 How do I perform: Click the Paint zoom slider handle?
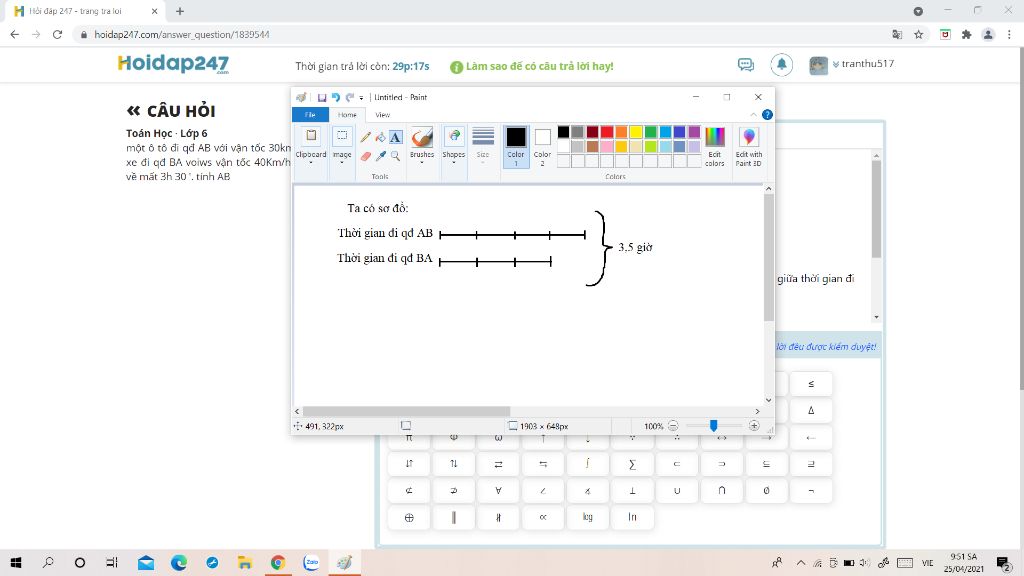714,426
